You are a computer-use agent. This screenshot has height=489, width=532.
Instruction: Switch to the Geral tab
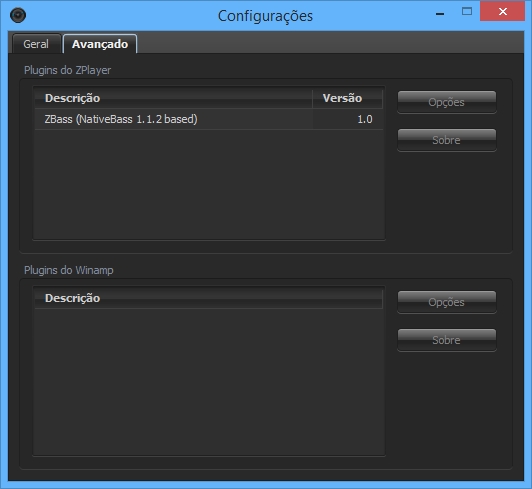click(36, 44)
